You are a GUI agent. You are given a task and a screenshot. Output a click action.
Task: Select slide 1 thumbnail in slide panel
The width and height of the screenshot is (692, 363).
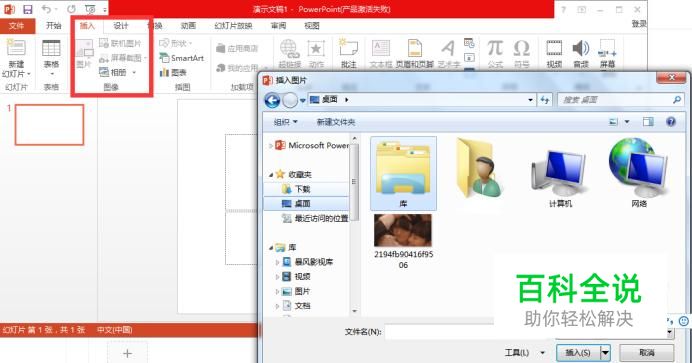(49, 125)
